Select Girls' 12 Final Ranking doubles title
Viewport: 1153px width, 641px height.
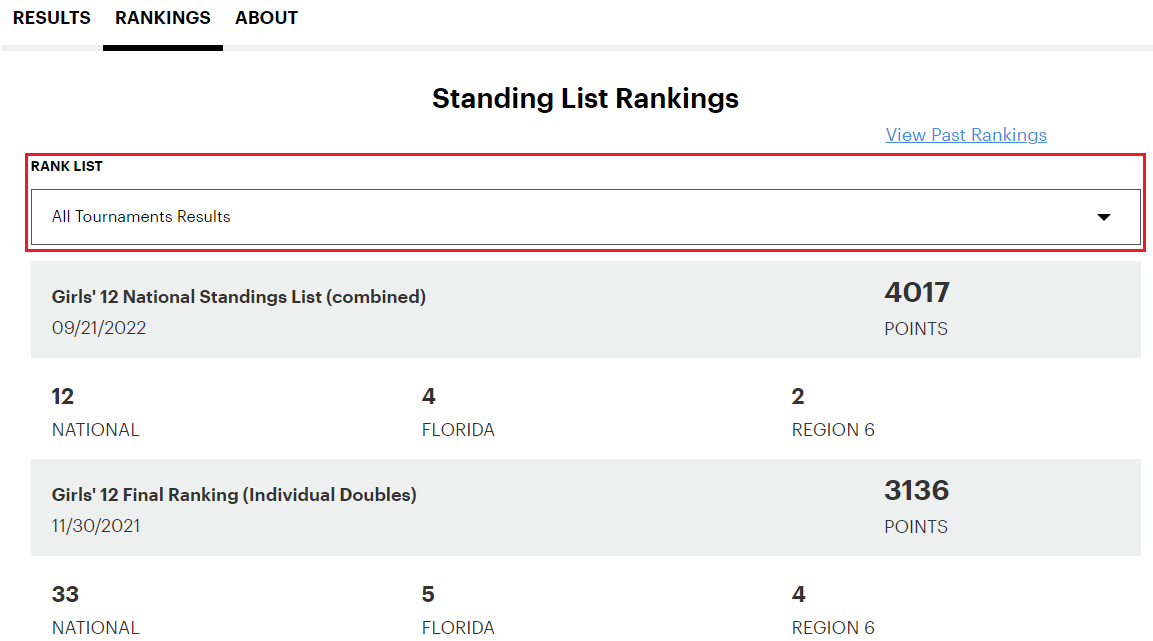click(234, 495)
